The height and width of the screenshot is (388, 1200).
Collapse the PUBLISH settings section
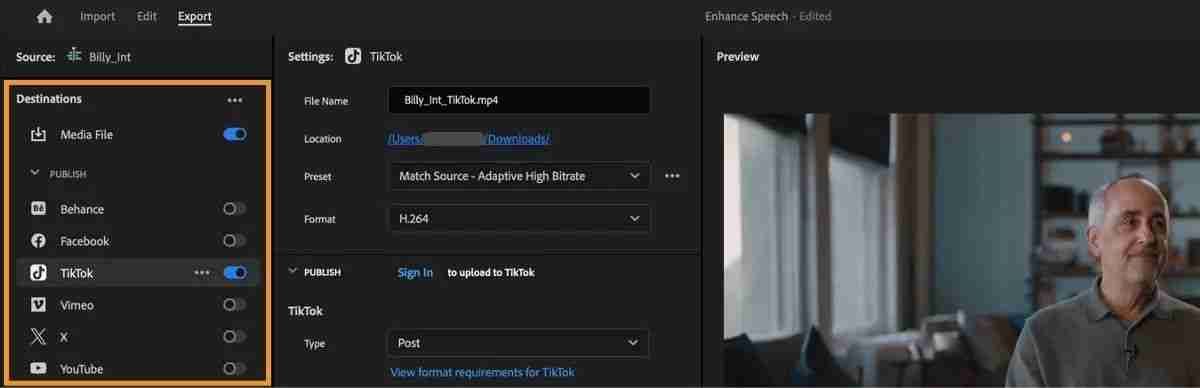pyautogui.click(x=293, y=272)
